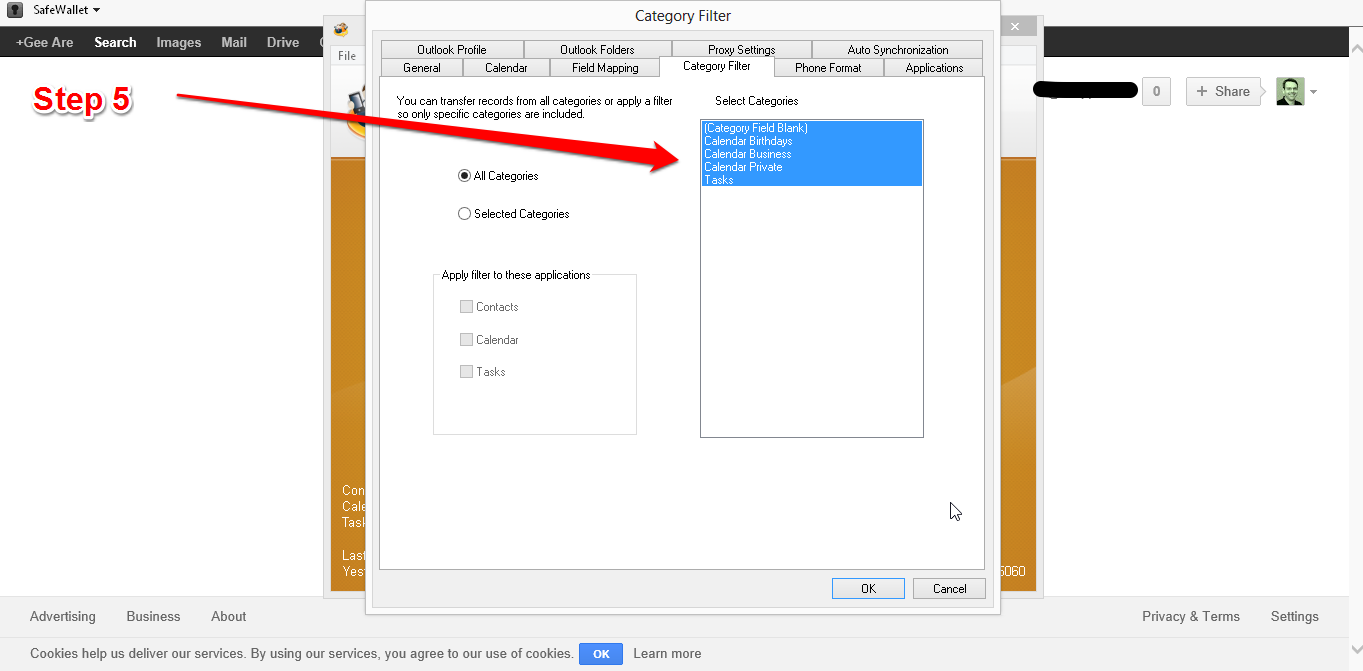
Task: Pick the Calendar Private list entry
Action: 743,167
